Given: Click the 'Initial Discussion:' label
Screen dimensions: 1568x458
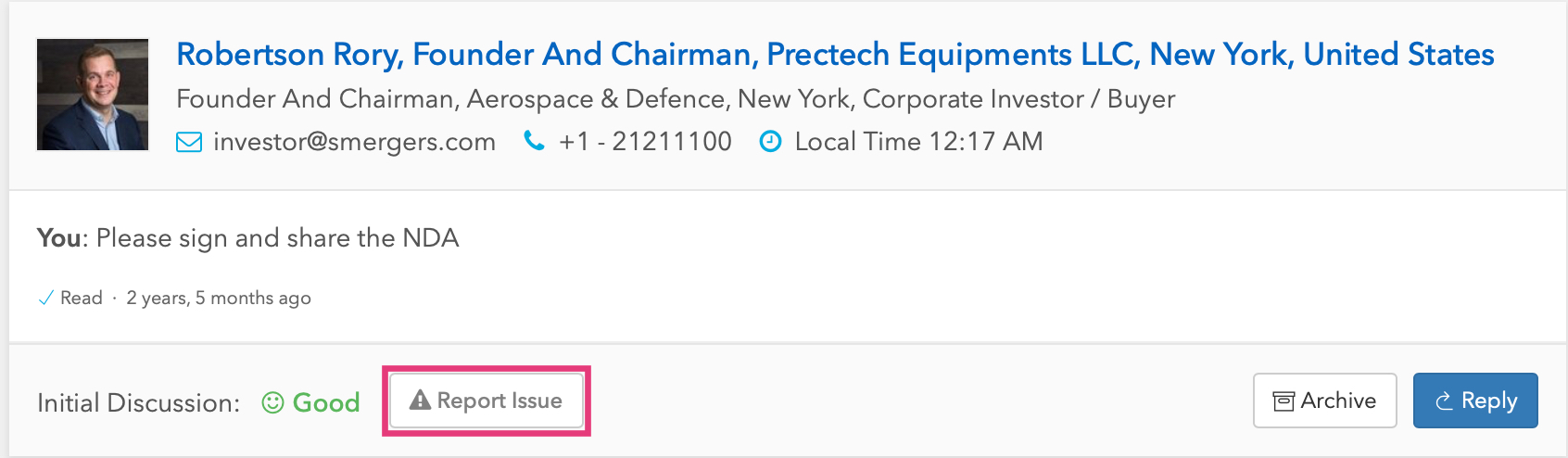Looking at the screenshot, I should pyautogui.click(x=138, y=403).
